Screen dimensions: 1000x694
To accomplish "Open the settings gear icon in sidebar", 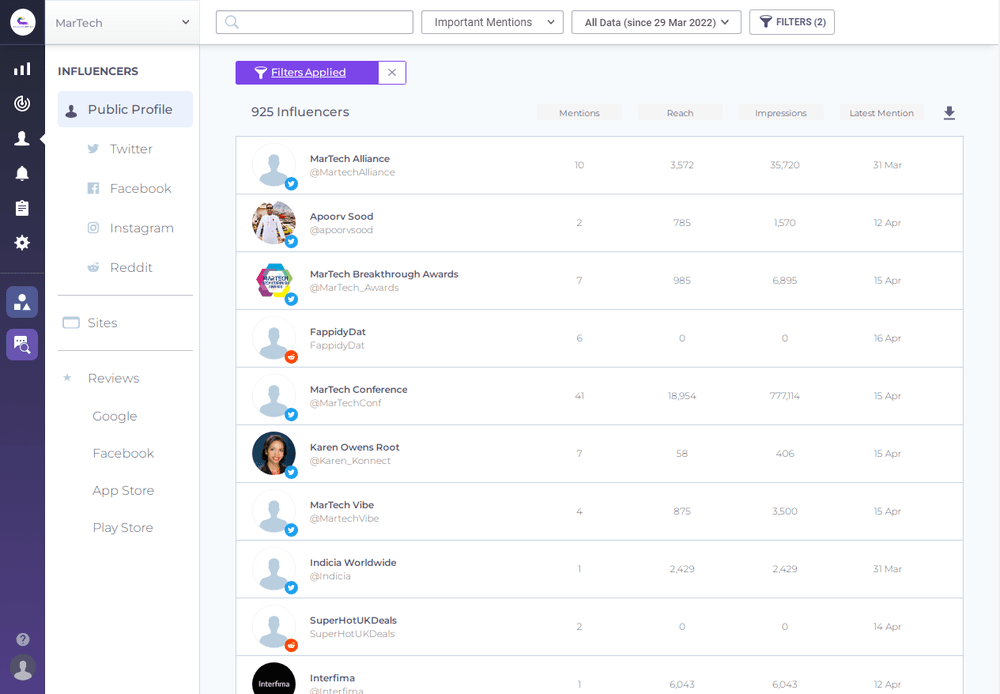I will 22,242.
